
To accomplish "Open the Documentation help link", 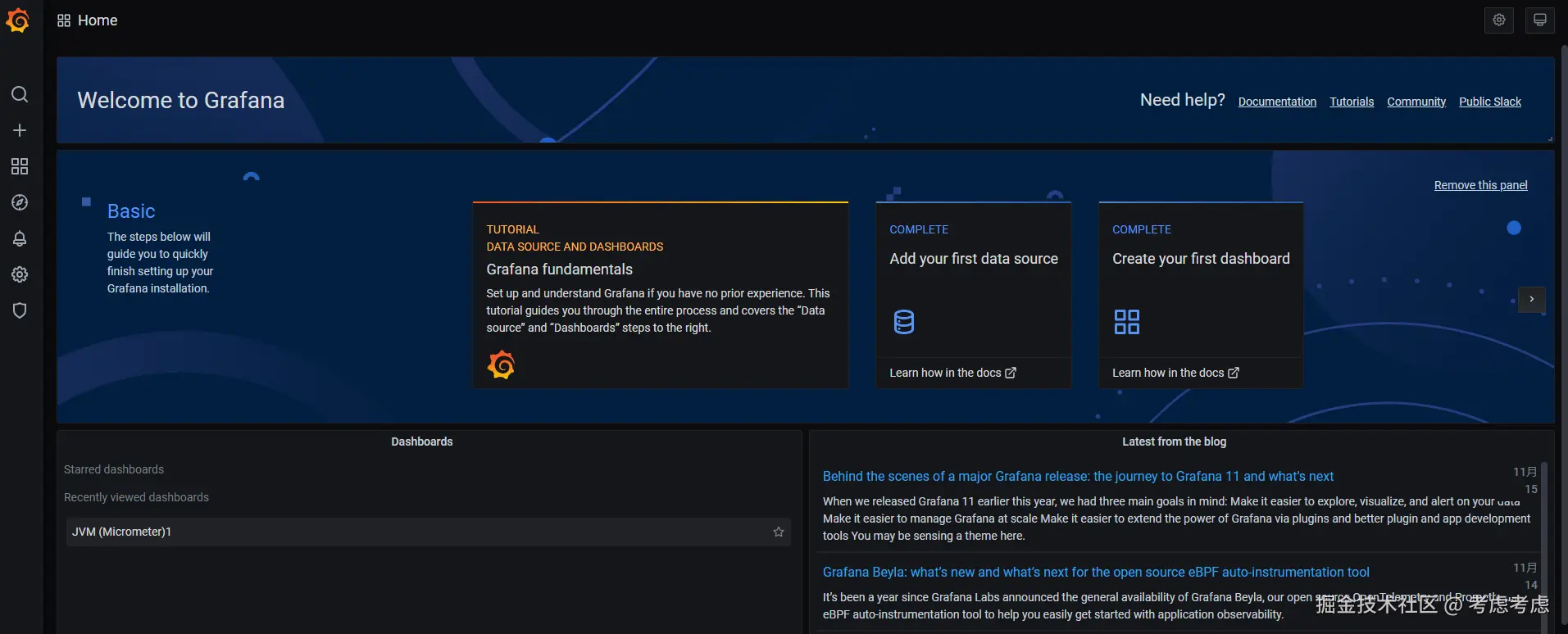I will pos(1277,102).
